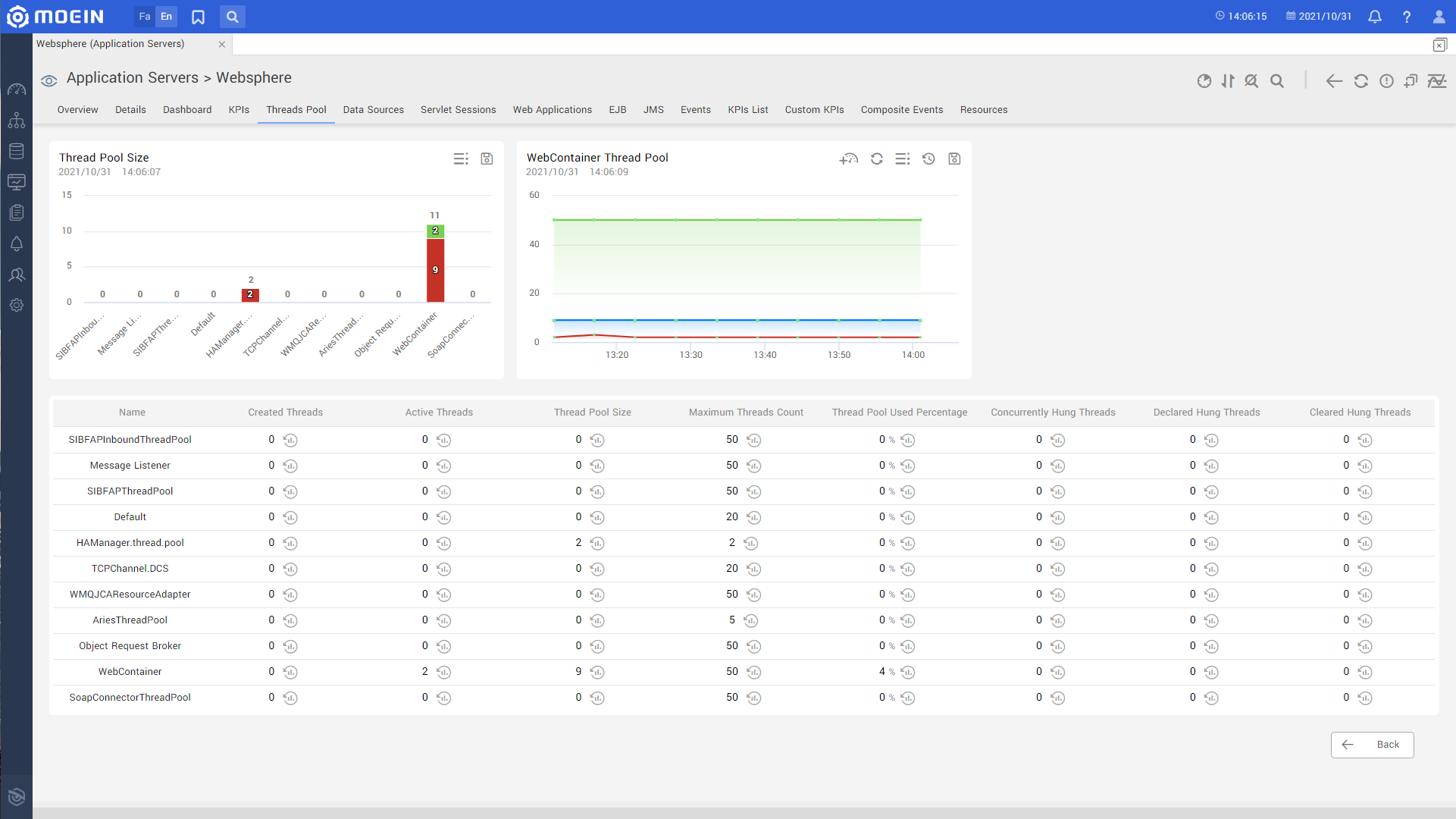Select the Fa language toggle in header
This screenshot has width=1456, height=819.
pyautogui.click(x=144, y=16)
